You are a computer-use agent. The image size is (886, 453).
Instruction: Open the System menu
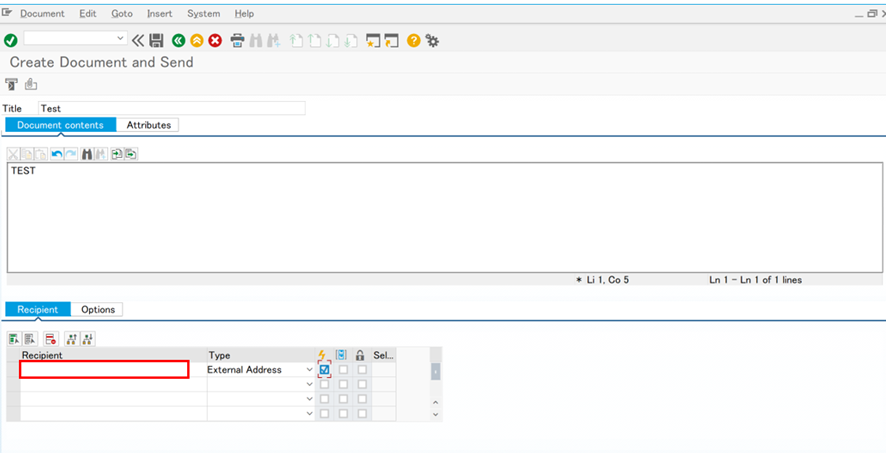tap(204, 14)
